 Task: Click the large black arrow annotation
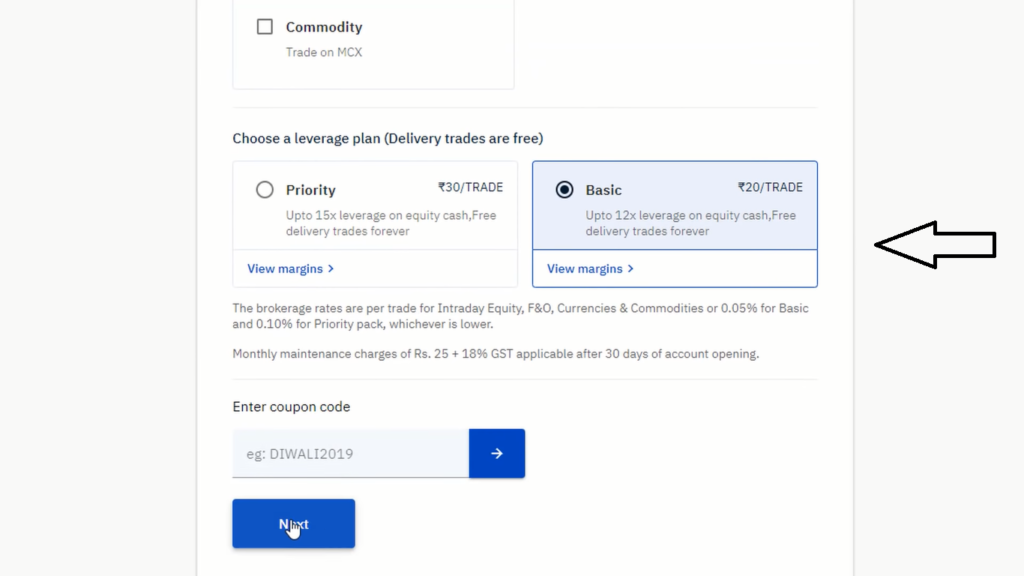point(935,245)
